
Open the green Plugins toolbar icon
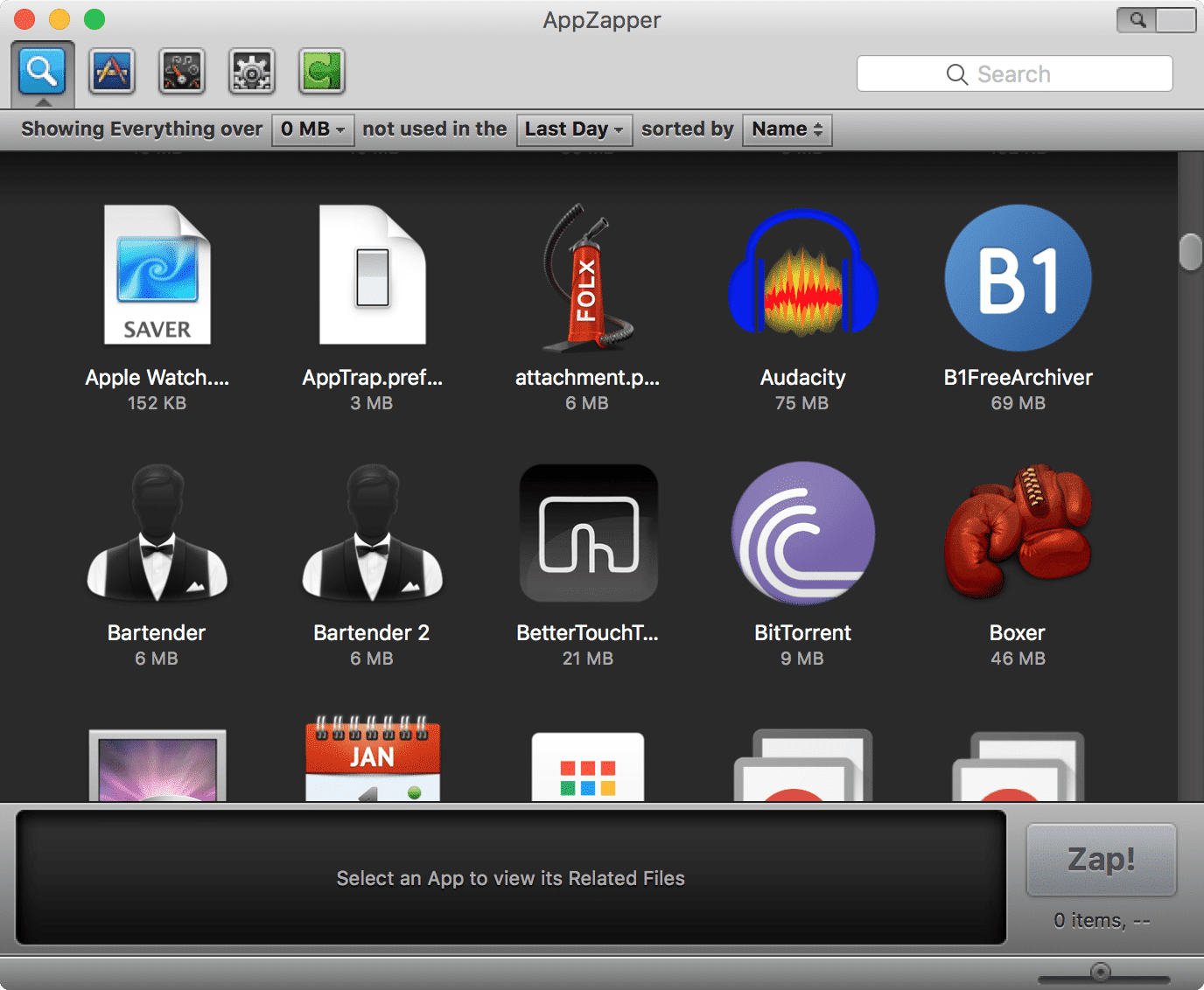[x=322, y=71]
